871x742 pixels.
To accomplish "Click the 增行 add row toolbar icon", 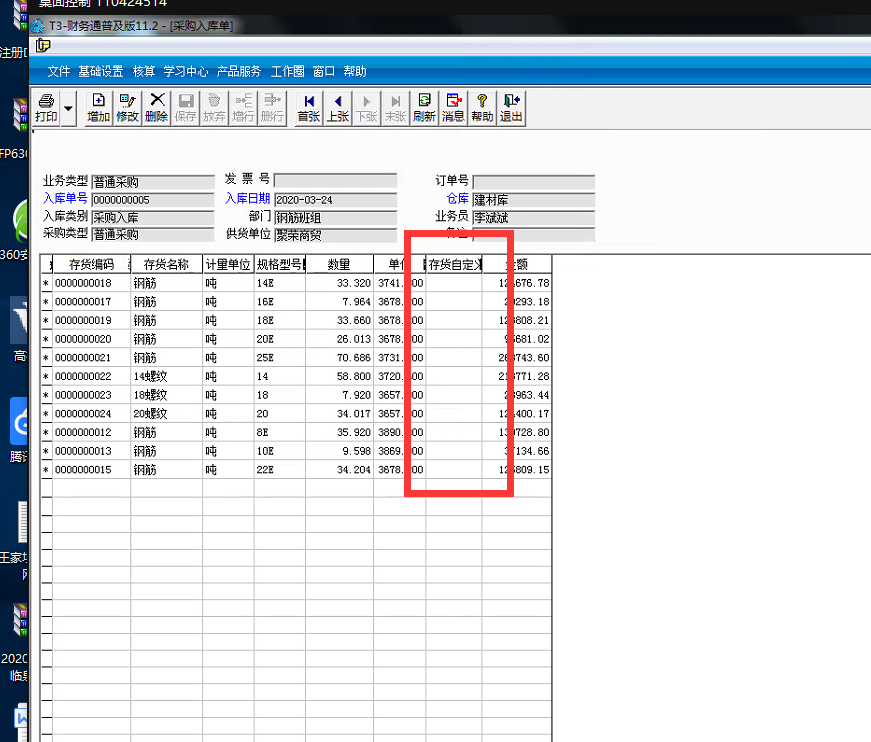I will tap(243, 108).
